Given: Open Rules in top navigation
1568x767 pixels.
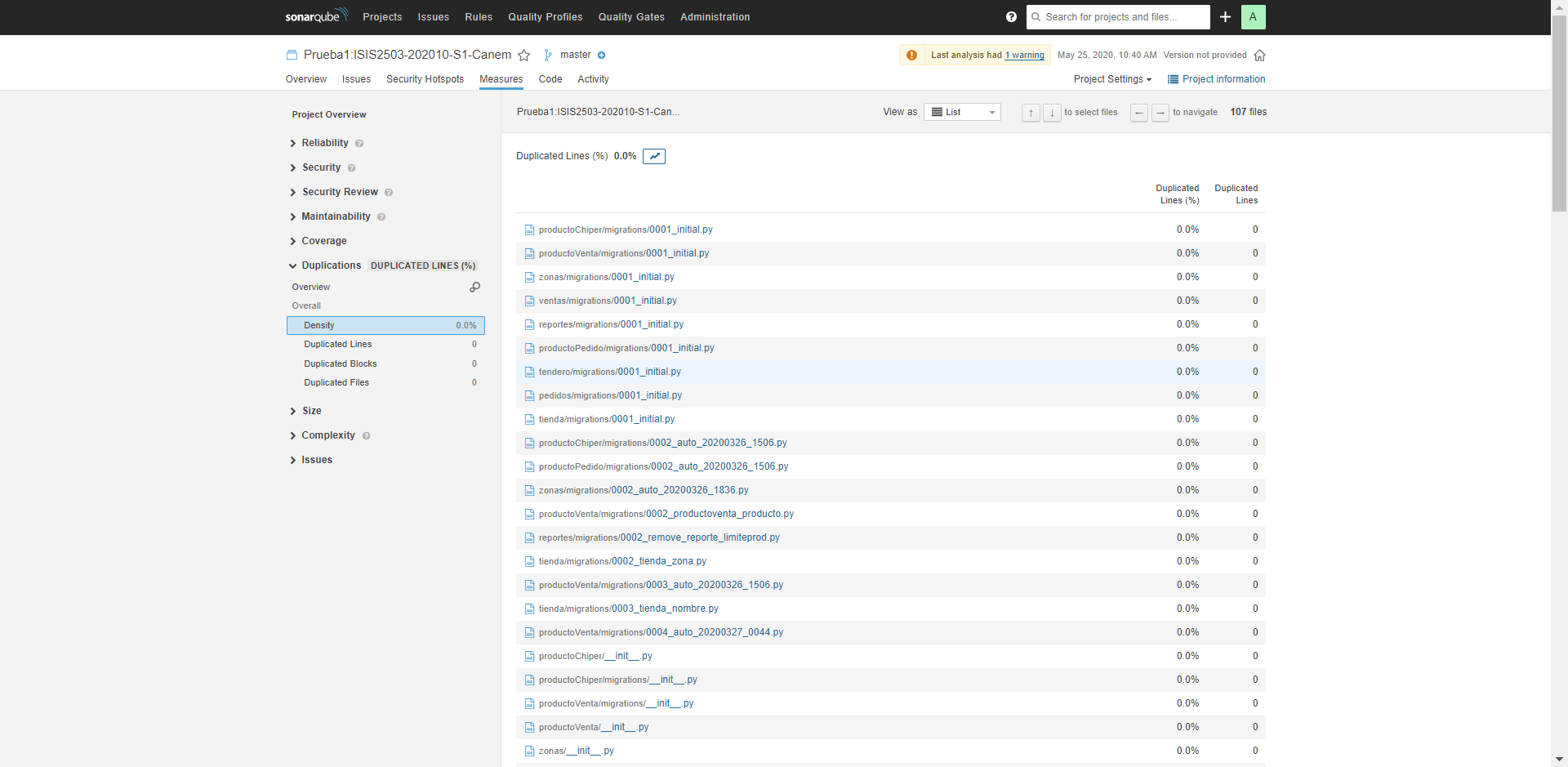Looking at the screenshot, I should click(x=479, y=17).
